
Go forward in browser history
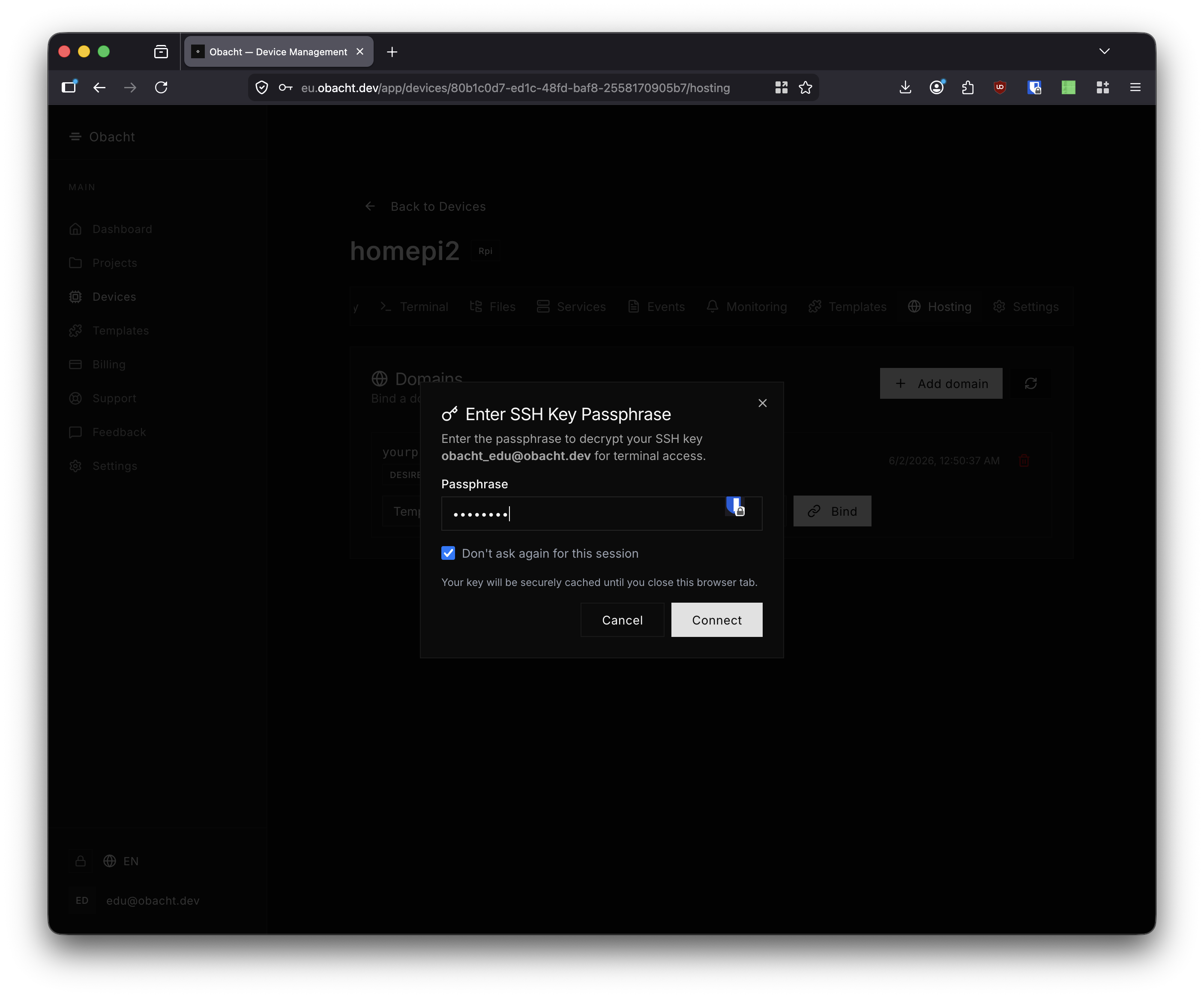click(x=130, y=87)
